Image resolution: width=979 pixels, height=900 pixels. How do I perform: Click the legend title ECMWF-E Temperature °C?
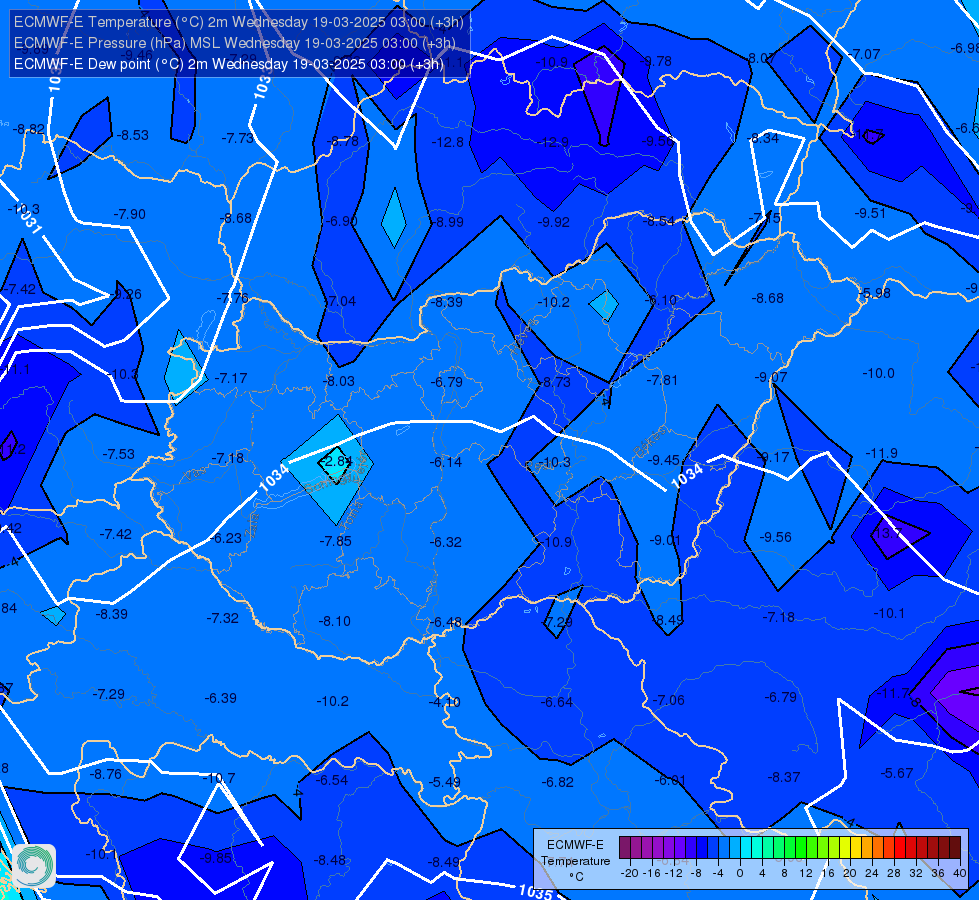pos(575,861)
